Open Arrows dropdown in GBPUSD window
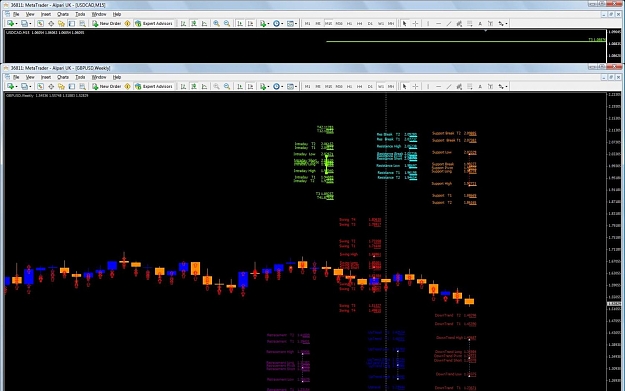This screenshot has height=391, width=625. tap(506, 86)
